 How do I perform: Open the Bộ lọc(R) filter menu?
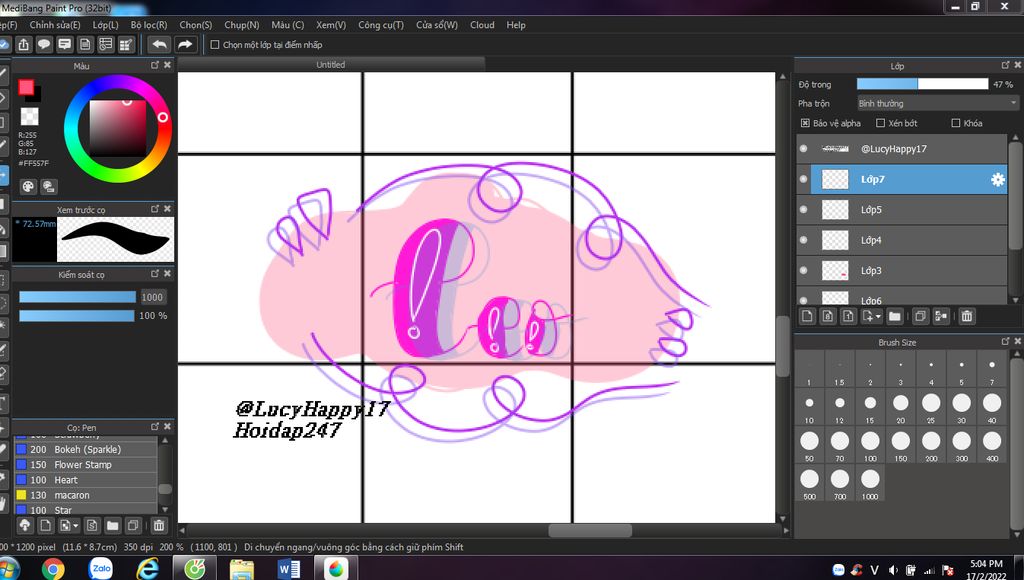(x=149, y=25)
